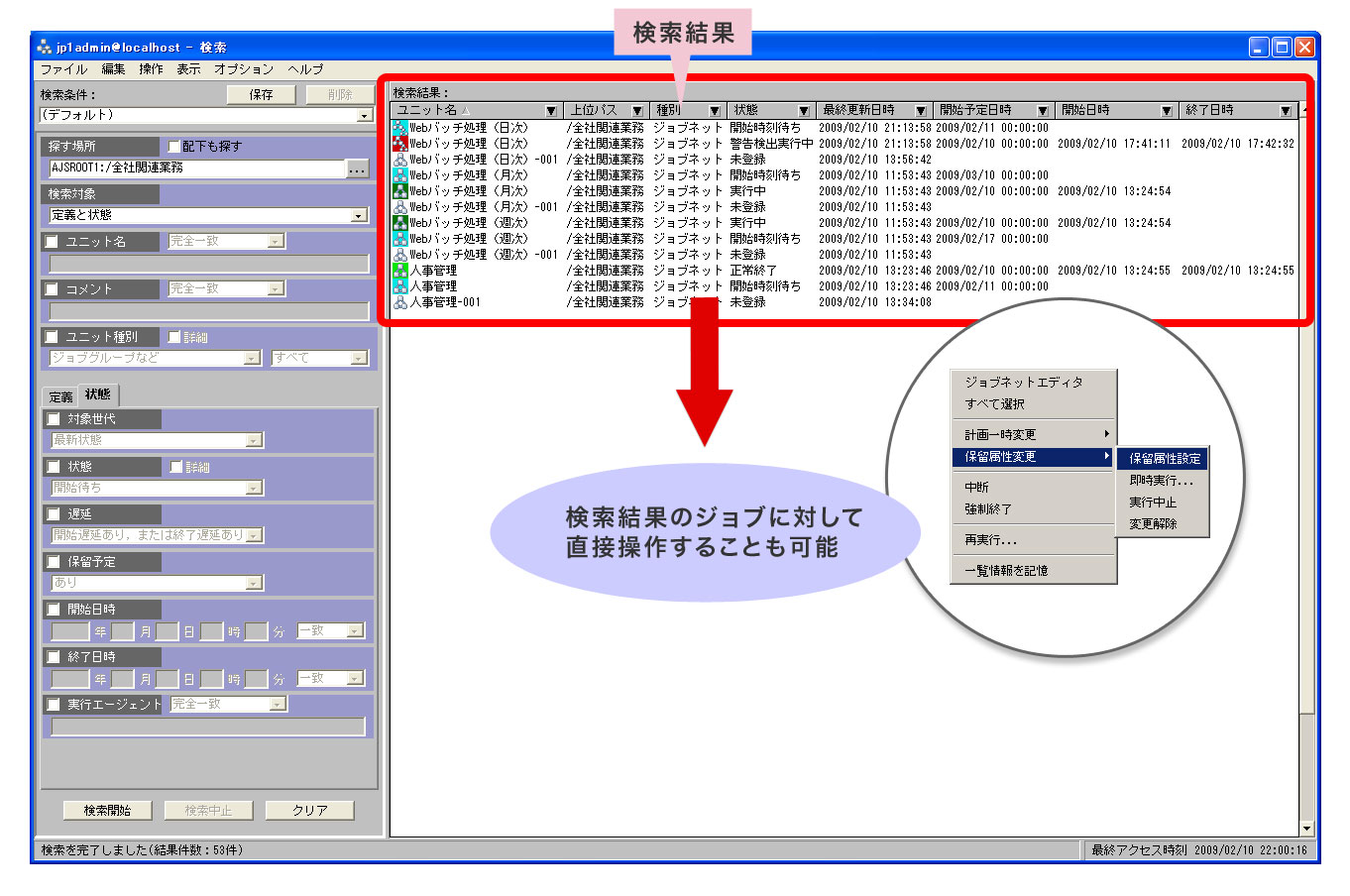The width and height of the screenshot is (1350, 896).
Task: Enable the 配下も探す checkbox
Action: click(x=174, y=147)
